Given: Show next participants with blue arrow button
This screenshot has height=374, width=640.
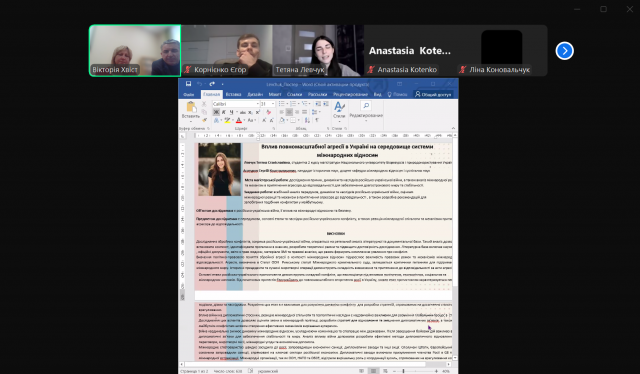Looking at the screenshot, I should point(564,51).
